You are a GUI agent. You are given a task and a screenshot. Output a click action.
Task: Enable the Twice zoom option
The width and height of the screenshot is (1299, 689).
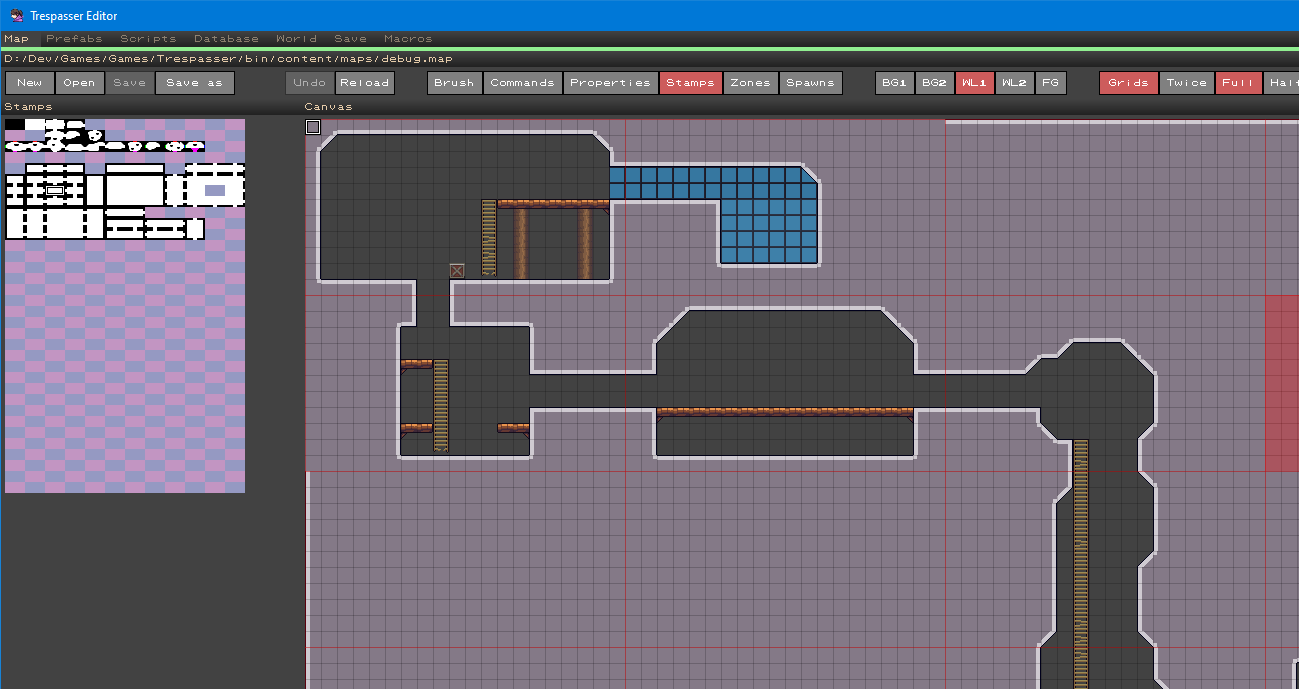point(1186,83)
